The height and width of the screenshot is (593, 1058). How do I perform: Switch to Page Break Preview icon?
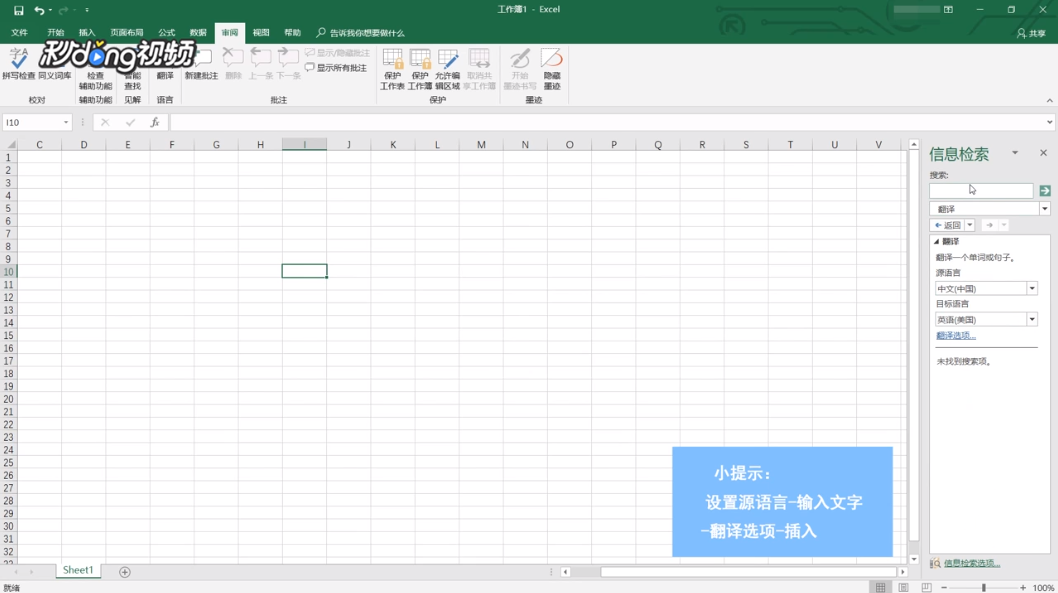click(x=926, y=588)
